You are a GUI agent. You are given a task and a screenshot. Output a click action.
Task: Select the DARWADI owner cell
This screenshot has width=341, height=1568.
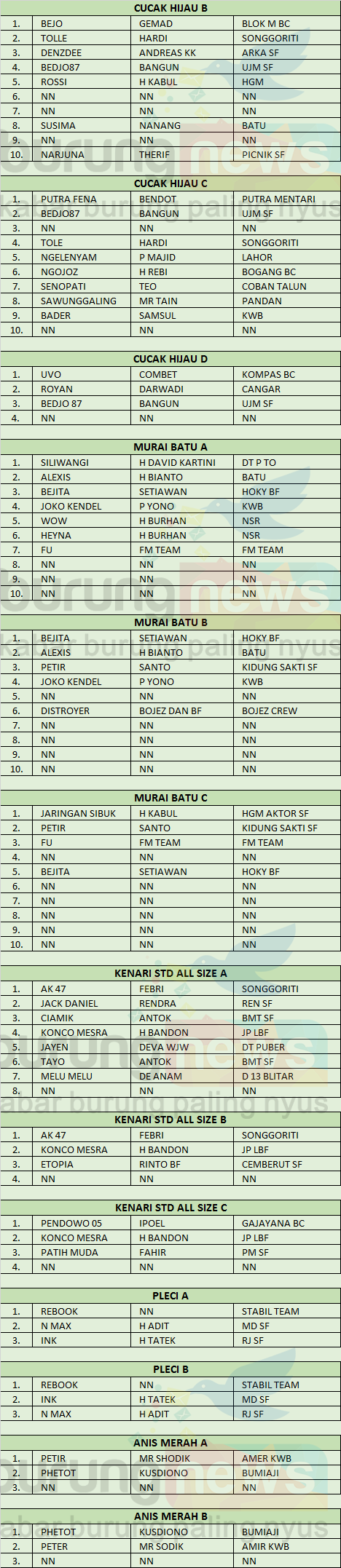182,389
